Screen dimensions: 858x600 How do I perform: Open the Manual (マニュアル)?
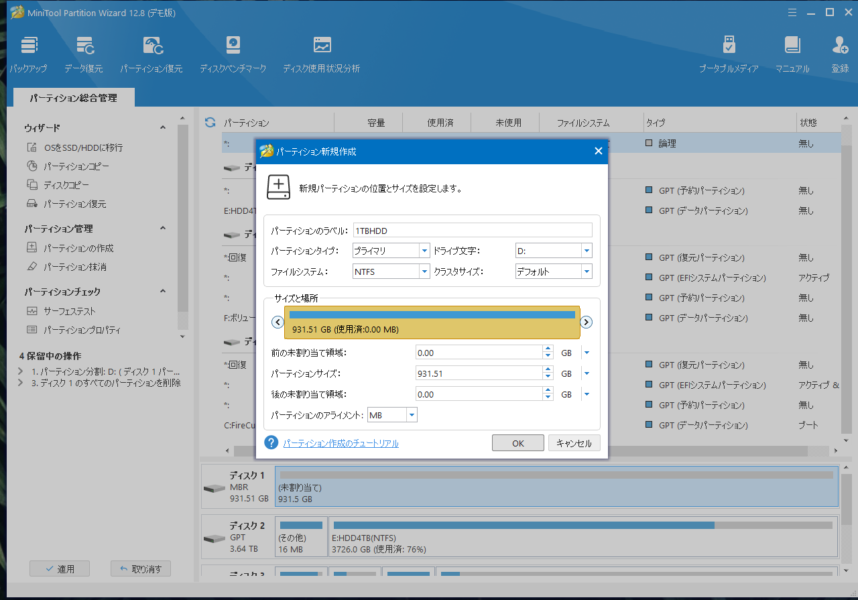[x=792, y=54]
